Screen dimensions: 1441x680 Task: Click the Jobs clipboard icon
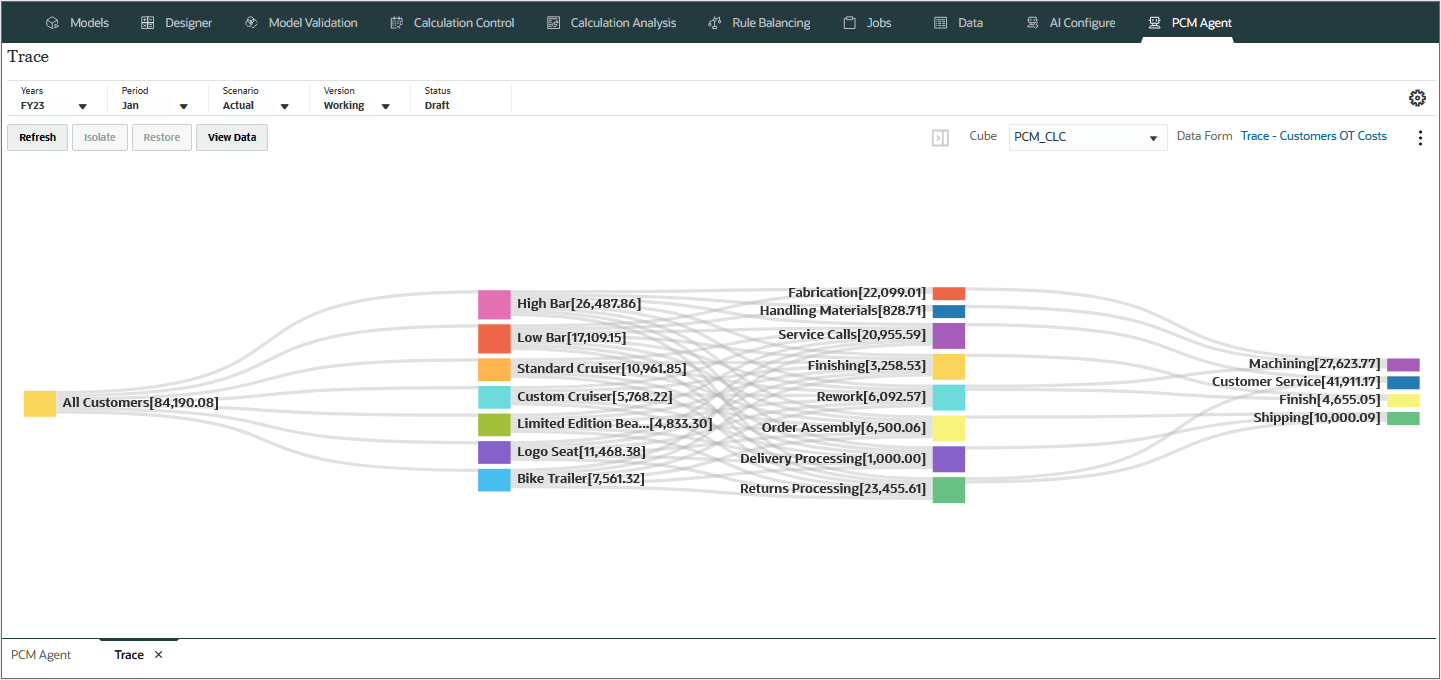coord(850,23)
